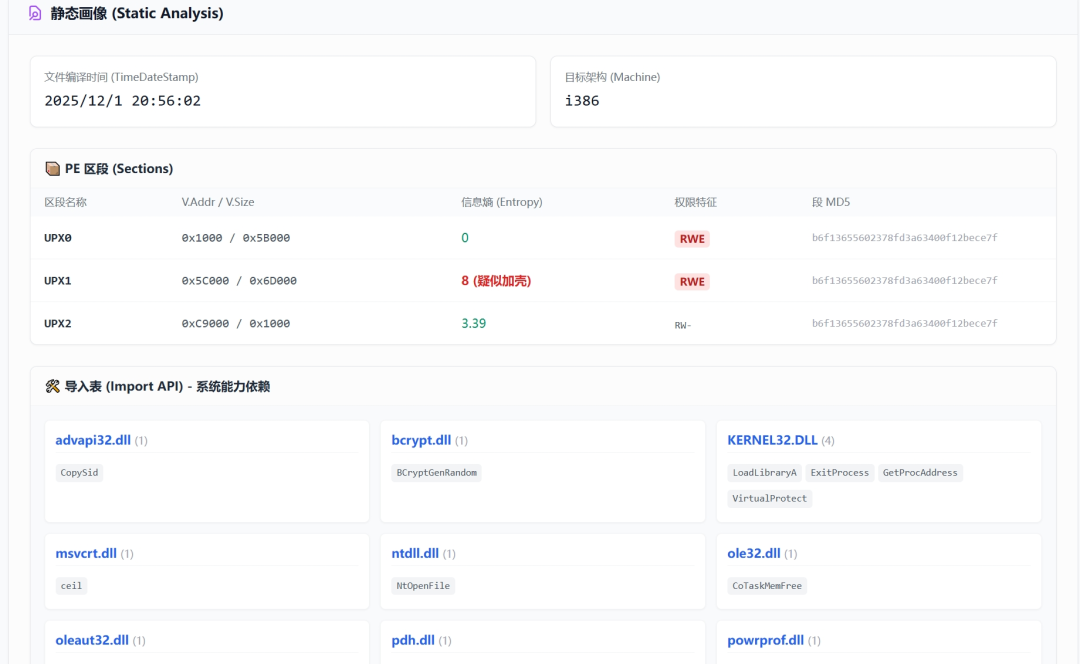Click the CopySid API tag
The width and height of the screenshot is (1080, 664).
[79, 473]
